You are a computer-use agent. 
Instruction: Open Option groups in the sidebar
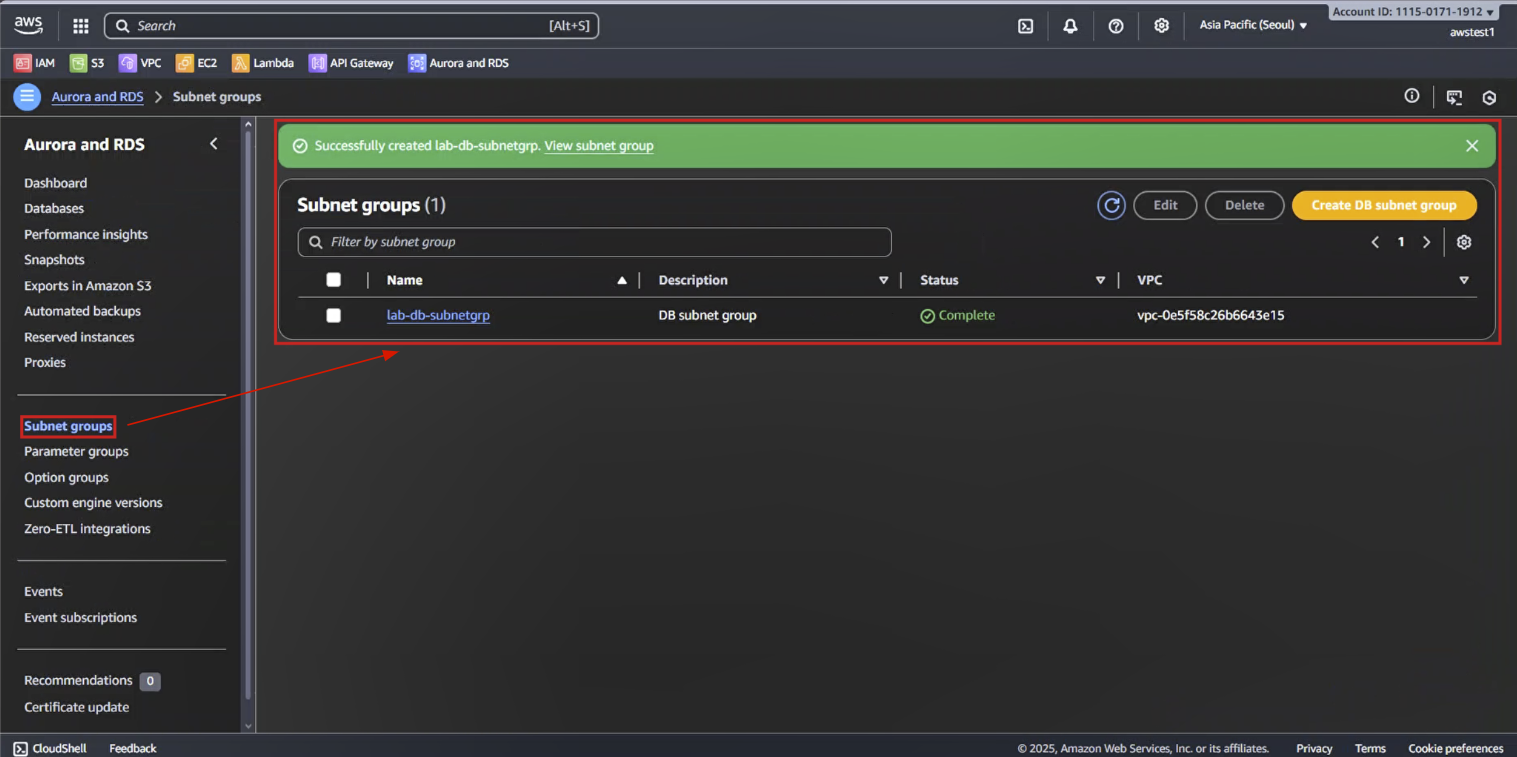(66, 477)
